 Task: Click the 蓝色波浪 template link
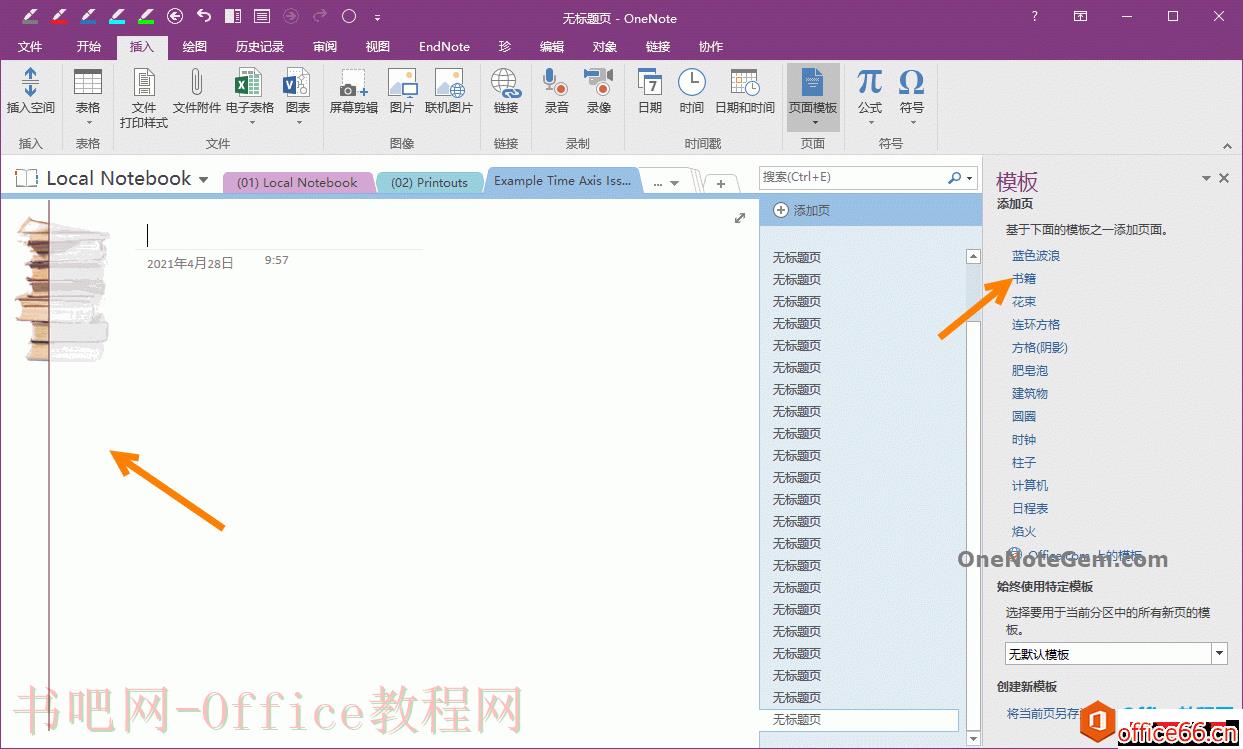(x=1036, y=256)
